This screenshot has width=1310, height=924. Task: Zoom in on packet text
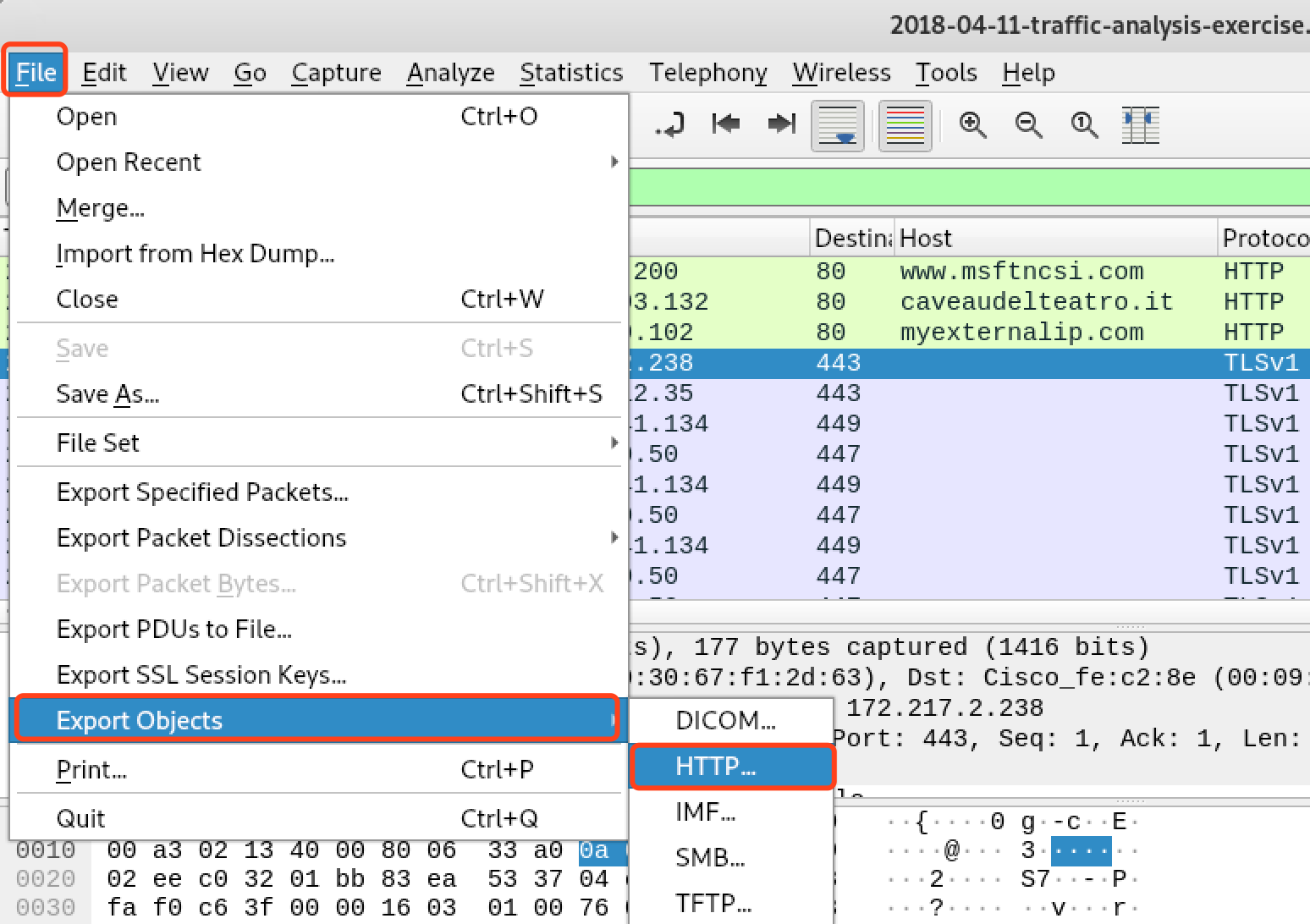point(972,125)
